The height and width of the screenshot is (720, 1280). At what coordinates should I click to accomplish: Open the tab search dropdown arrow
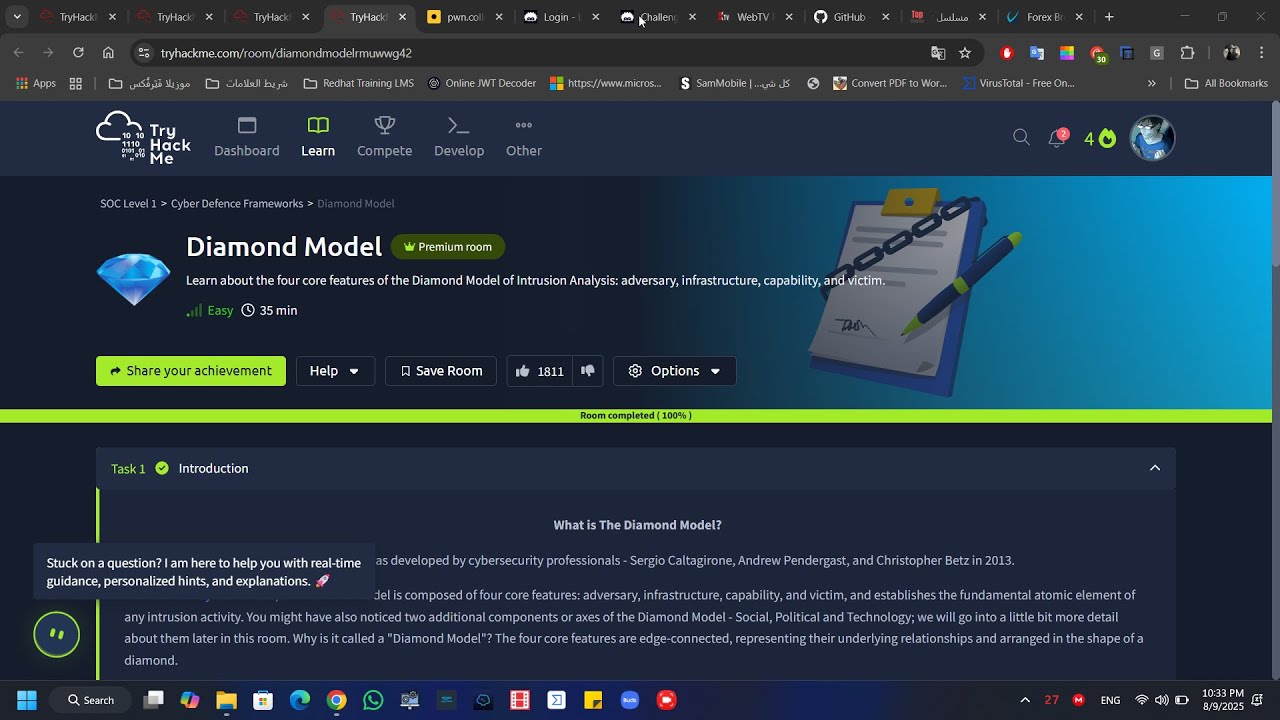pyautogui.click(x=17, y=17)
